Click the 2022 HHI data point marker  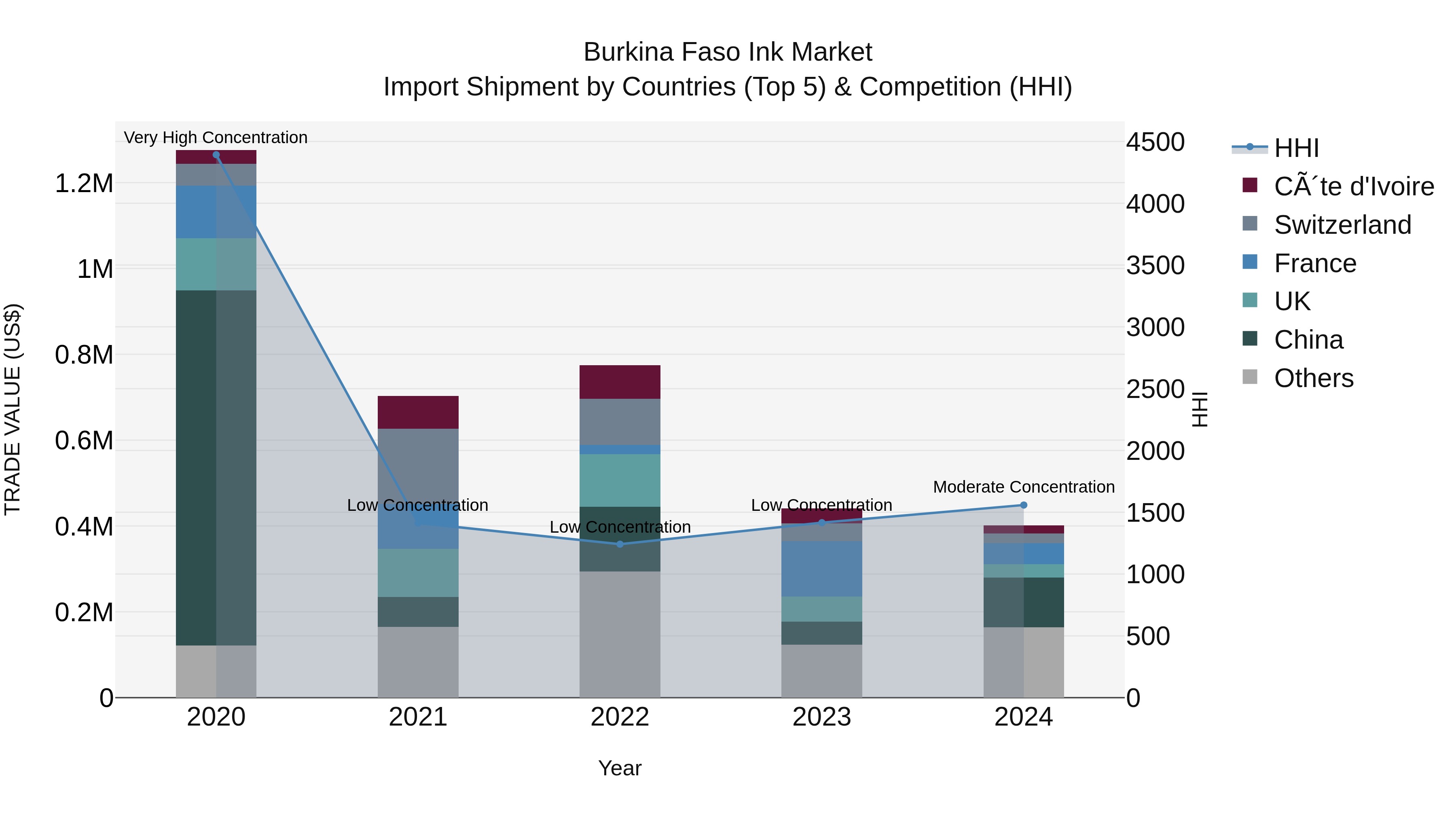click(620, 544)
